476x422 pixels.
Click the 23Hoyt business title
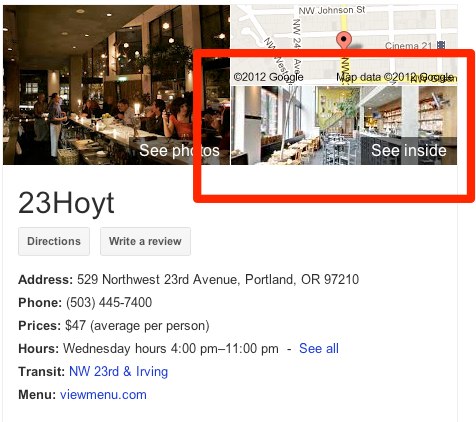click(x=66, y=203)
